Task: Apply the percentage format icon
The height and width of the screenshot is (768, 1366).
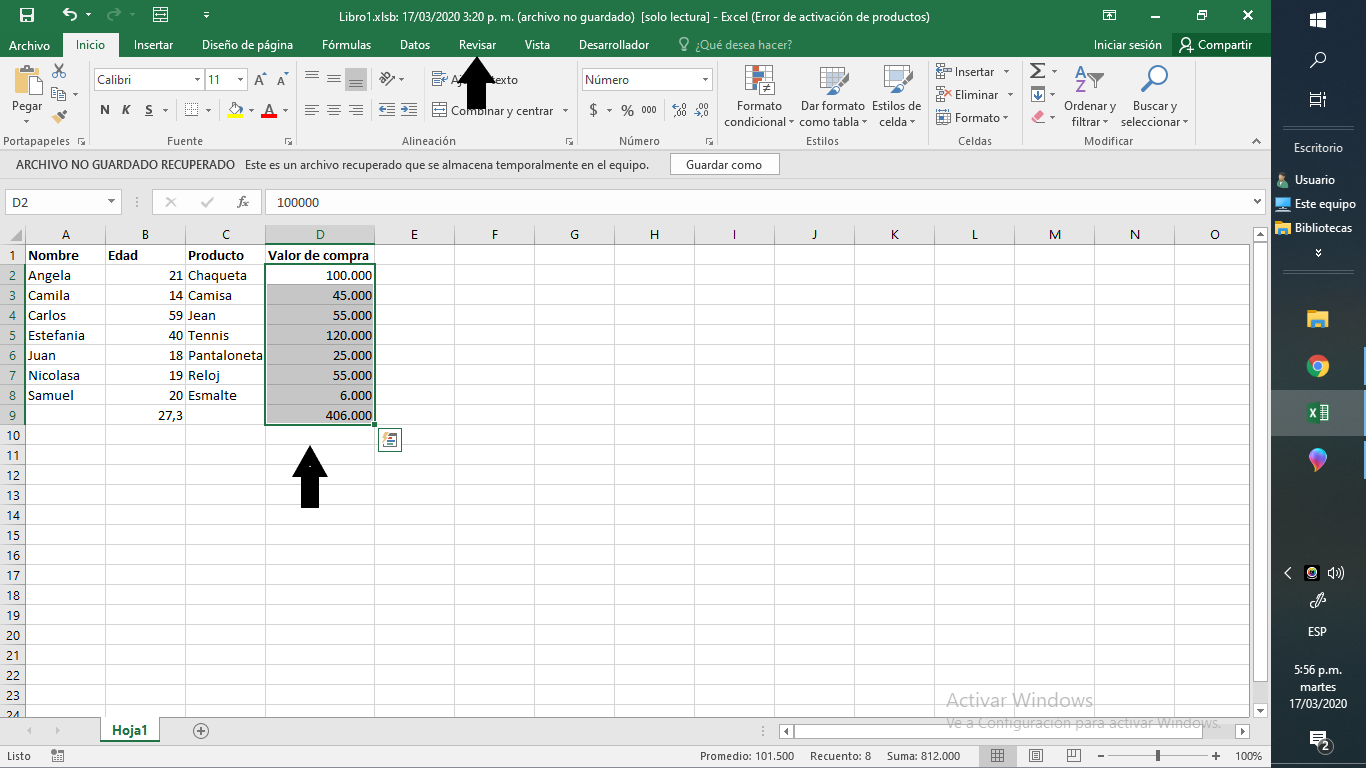Action: click(629, 111)
